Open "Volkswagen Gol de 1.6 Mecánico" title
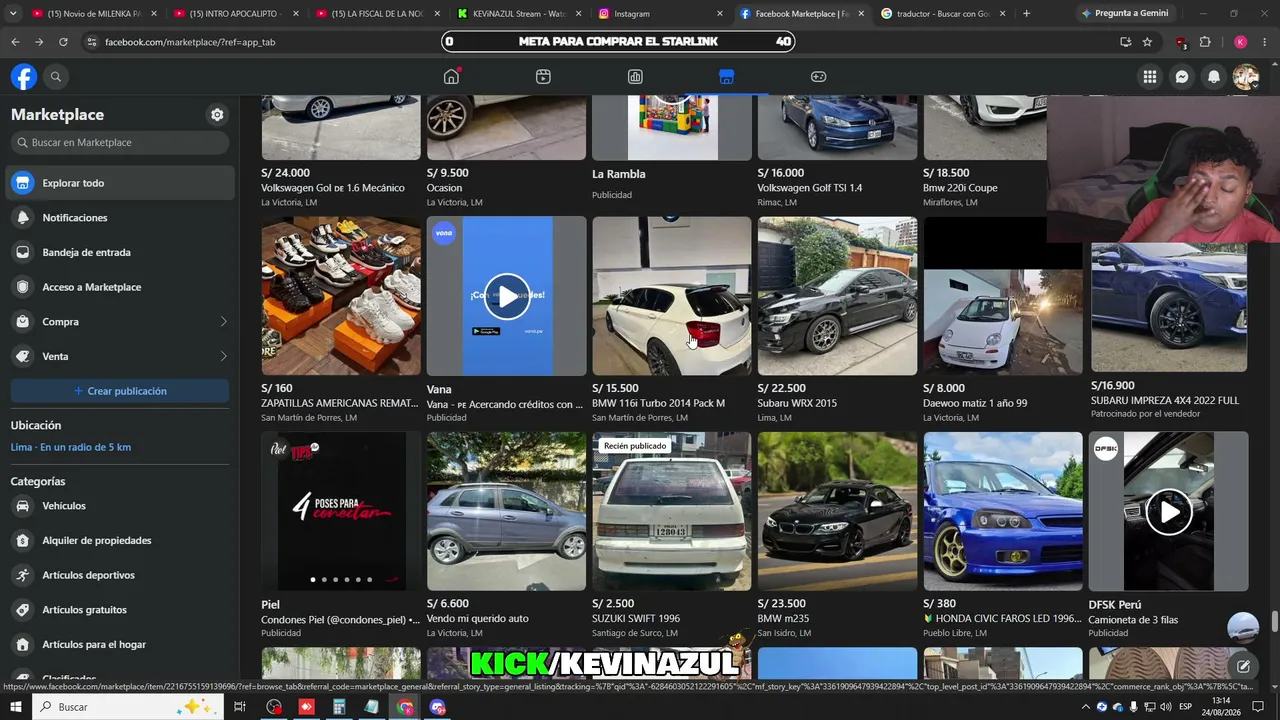 click(x=333, y=188)
